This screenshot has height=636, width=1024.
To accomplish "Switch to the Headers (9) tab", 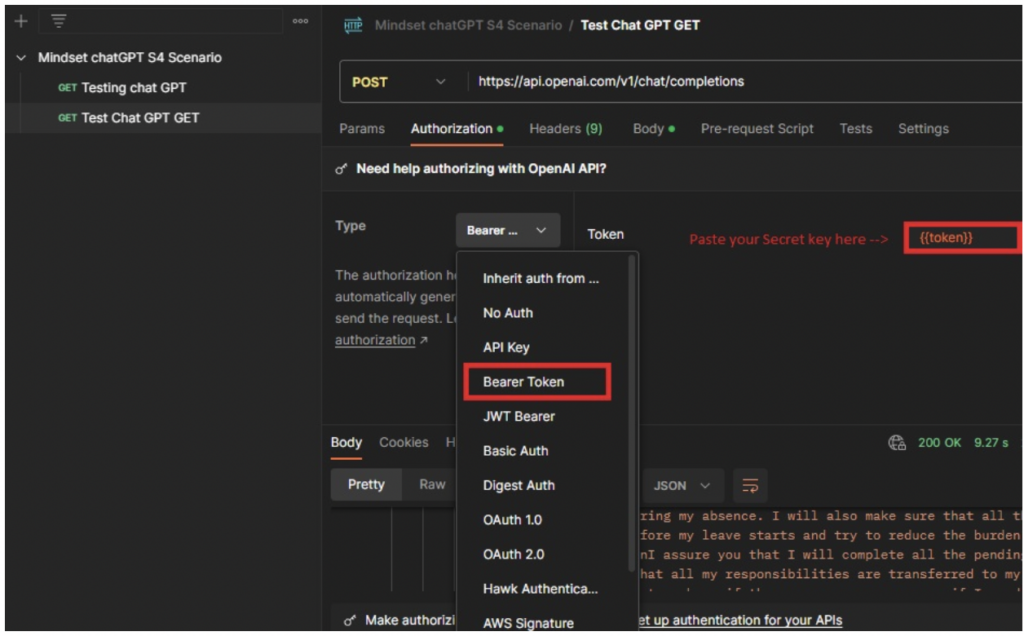I will 565,129.
